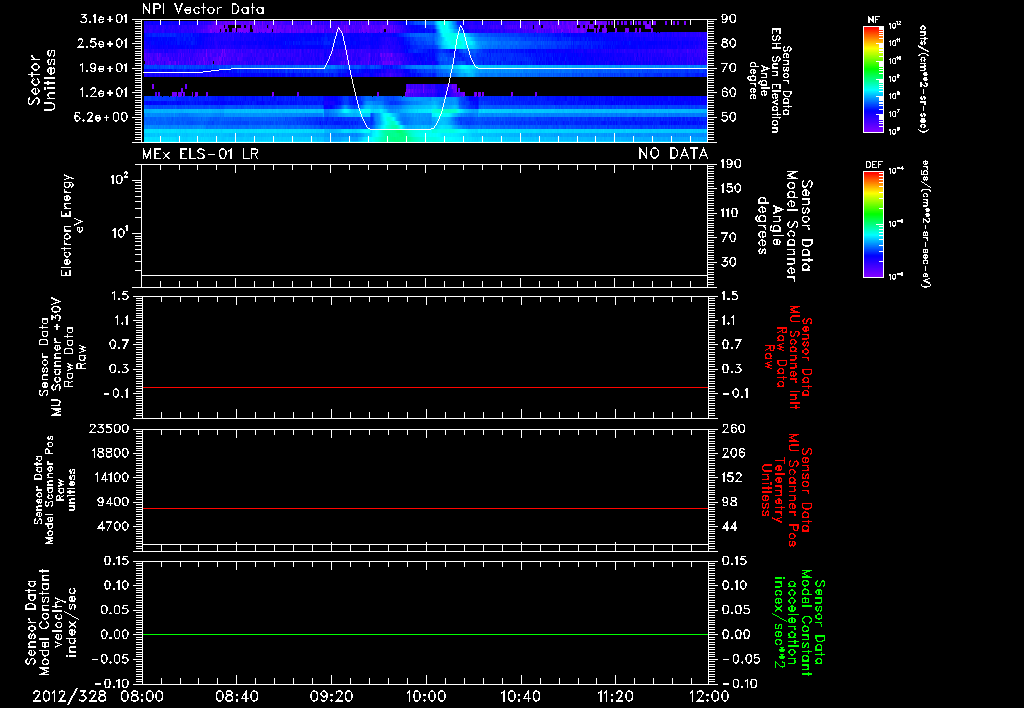Click the NF label above the colorbar
The image size is (1024, 708).
pyautogui.click(x=874, y=20)
